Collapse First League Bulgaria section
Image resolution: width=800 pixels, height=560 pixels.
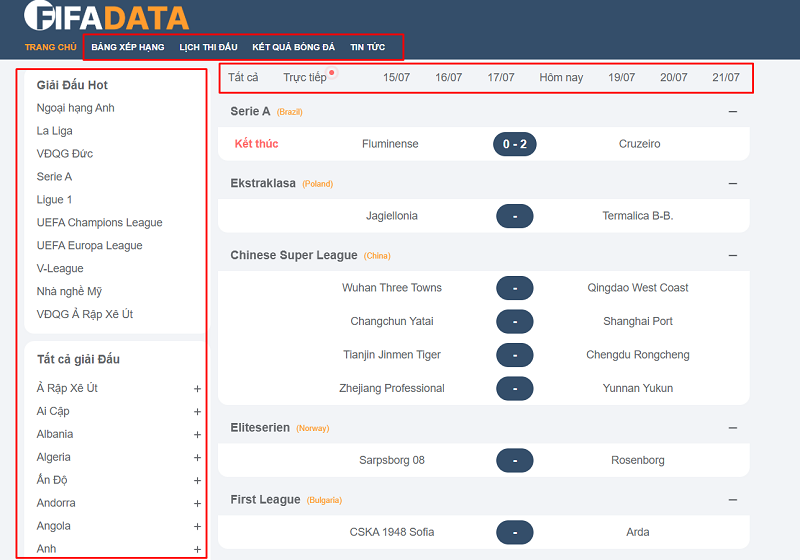733,499
